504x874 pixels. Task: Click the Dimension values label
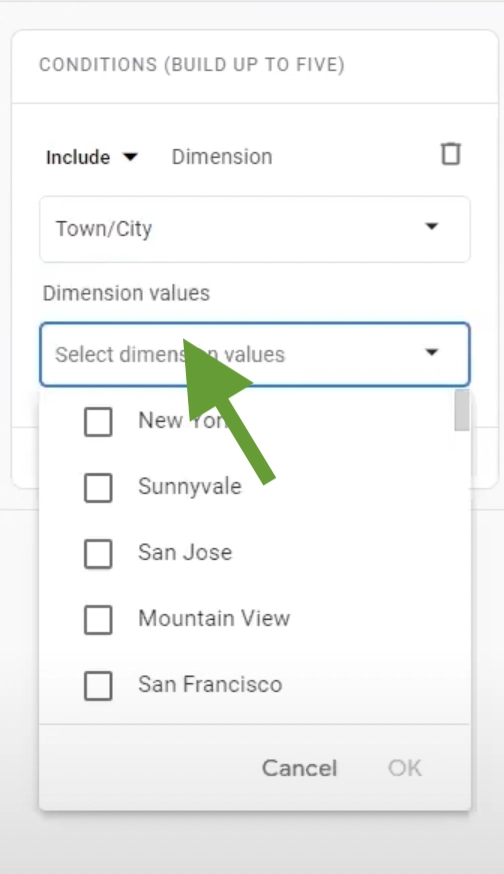click(127, 293)
